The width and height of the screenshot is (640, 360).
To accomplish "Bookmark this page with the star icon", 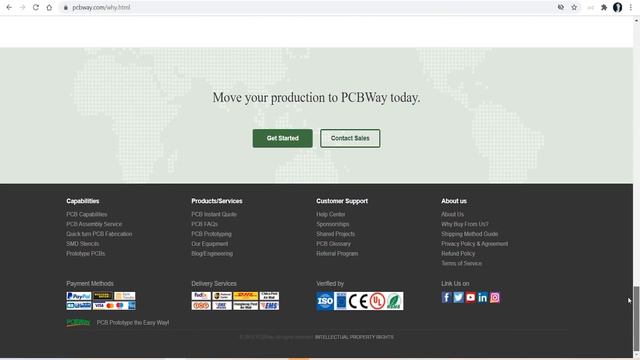I will pyautogui.click(x=574, y=7).
